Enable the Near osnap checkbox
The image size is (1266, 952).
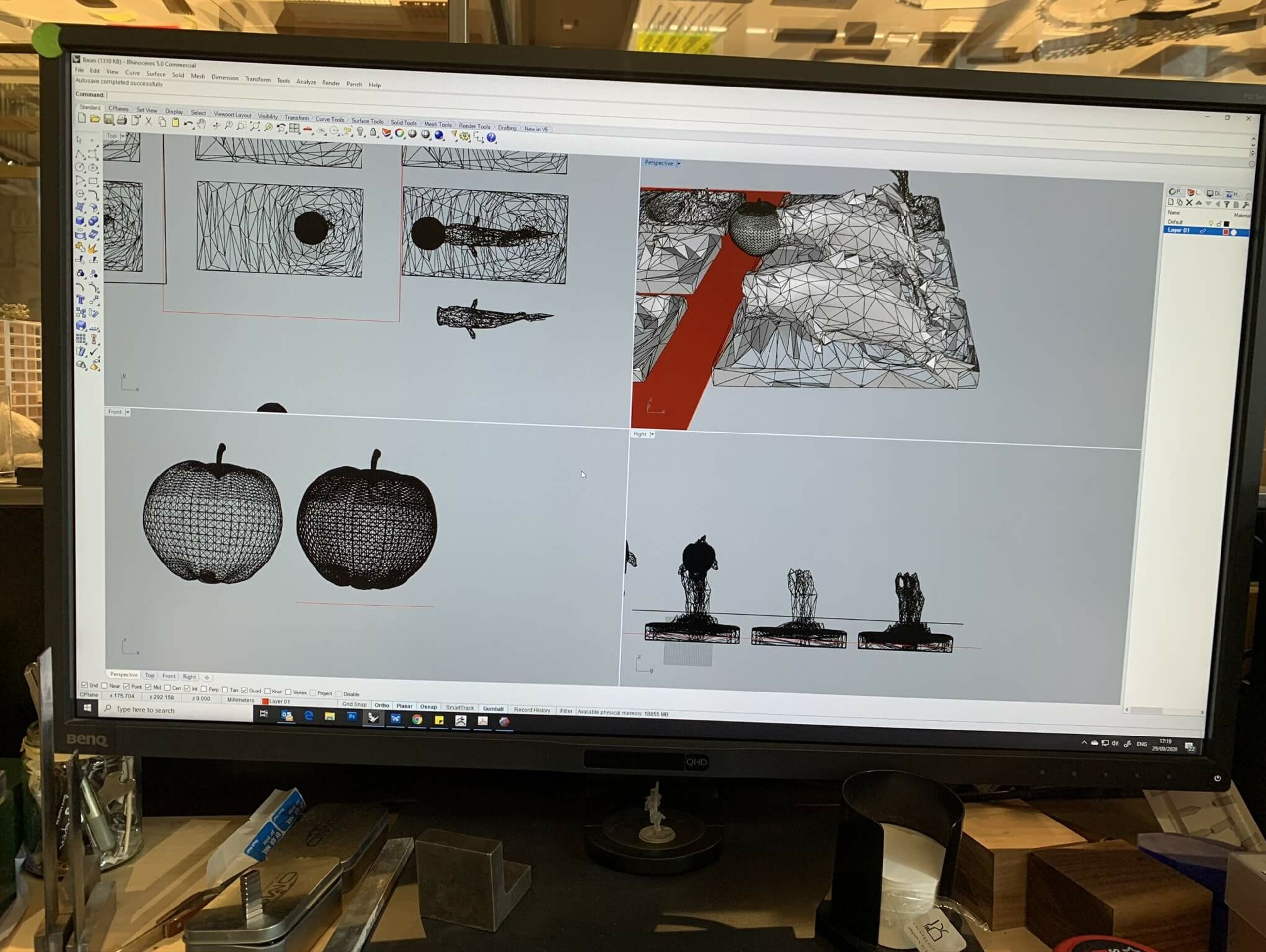coord(104,686)
